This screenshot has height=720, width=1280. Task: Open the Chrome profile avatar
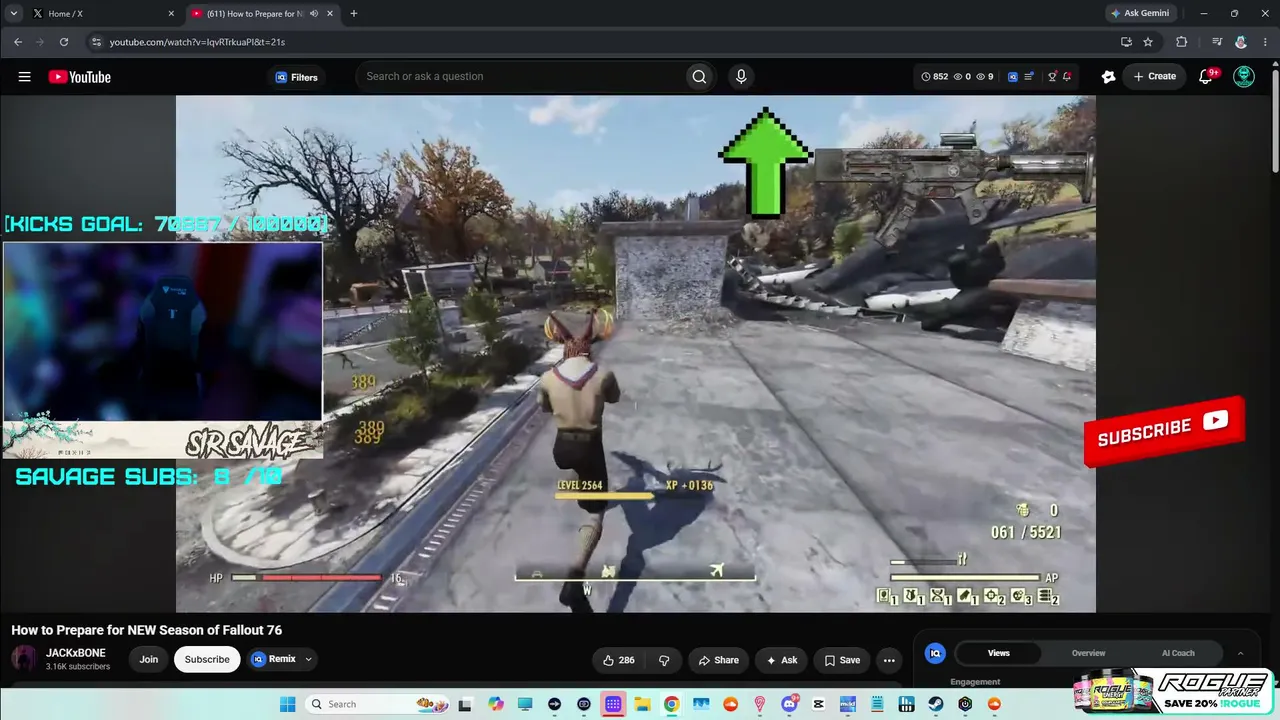click(1241, 42)
